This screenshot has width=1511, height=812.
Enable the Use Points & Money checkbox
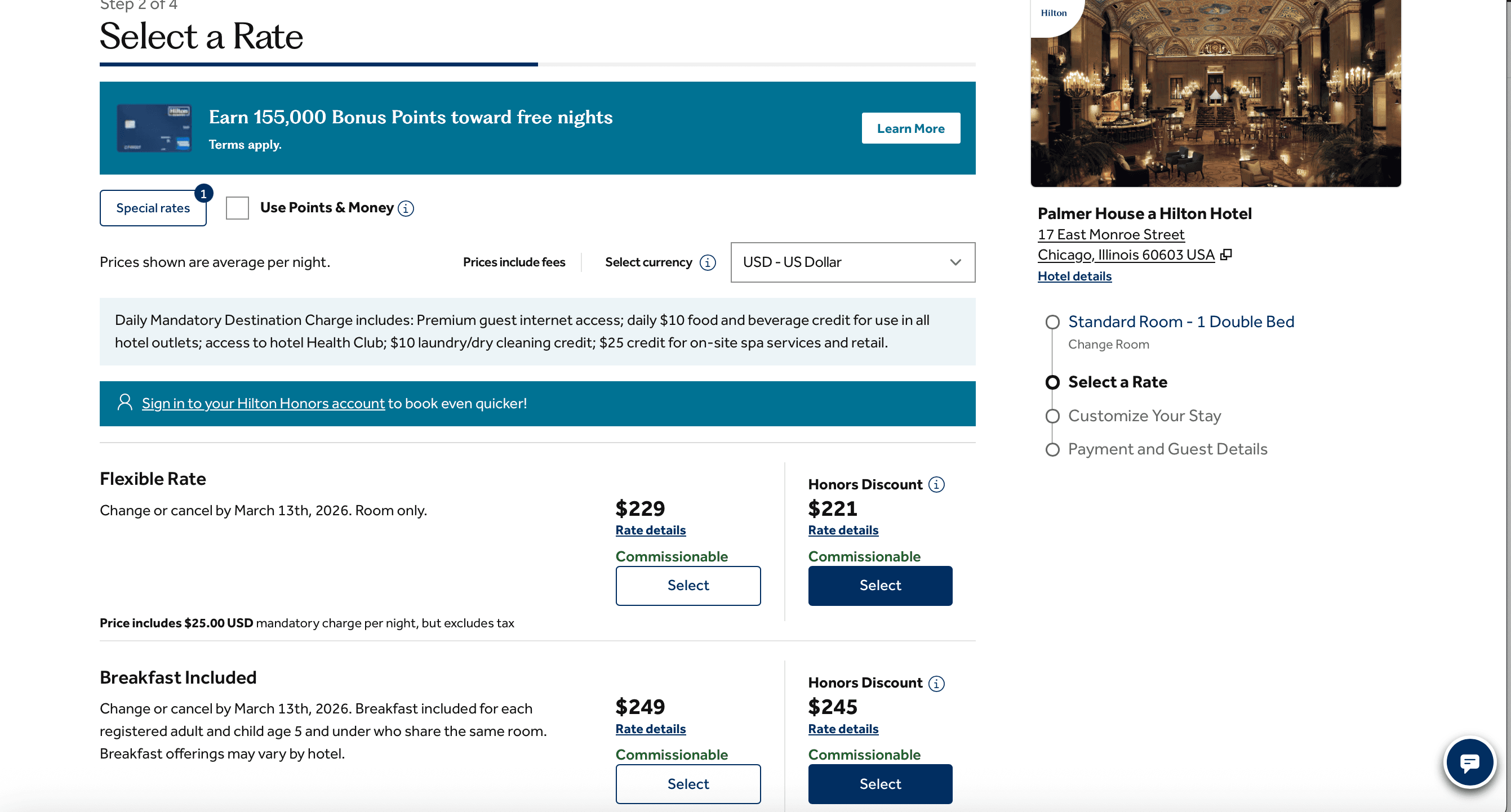(x=238, y=208)
